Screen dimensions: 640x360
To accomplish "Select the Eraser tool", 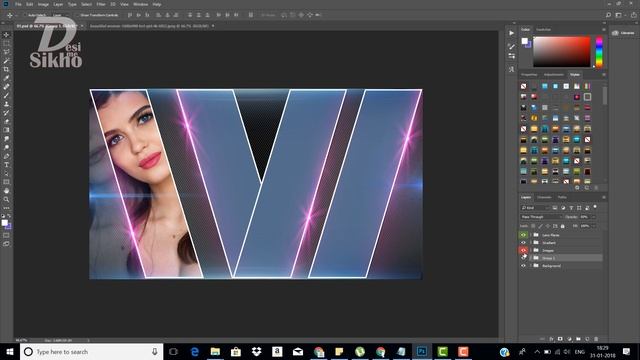I will pos(6,121).
